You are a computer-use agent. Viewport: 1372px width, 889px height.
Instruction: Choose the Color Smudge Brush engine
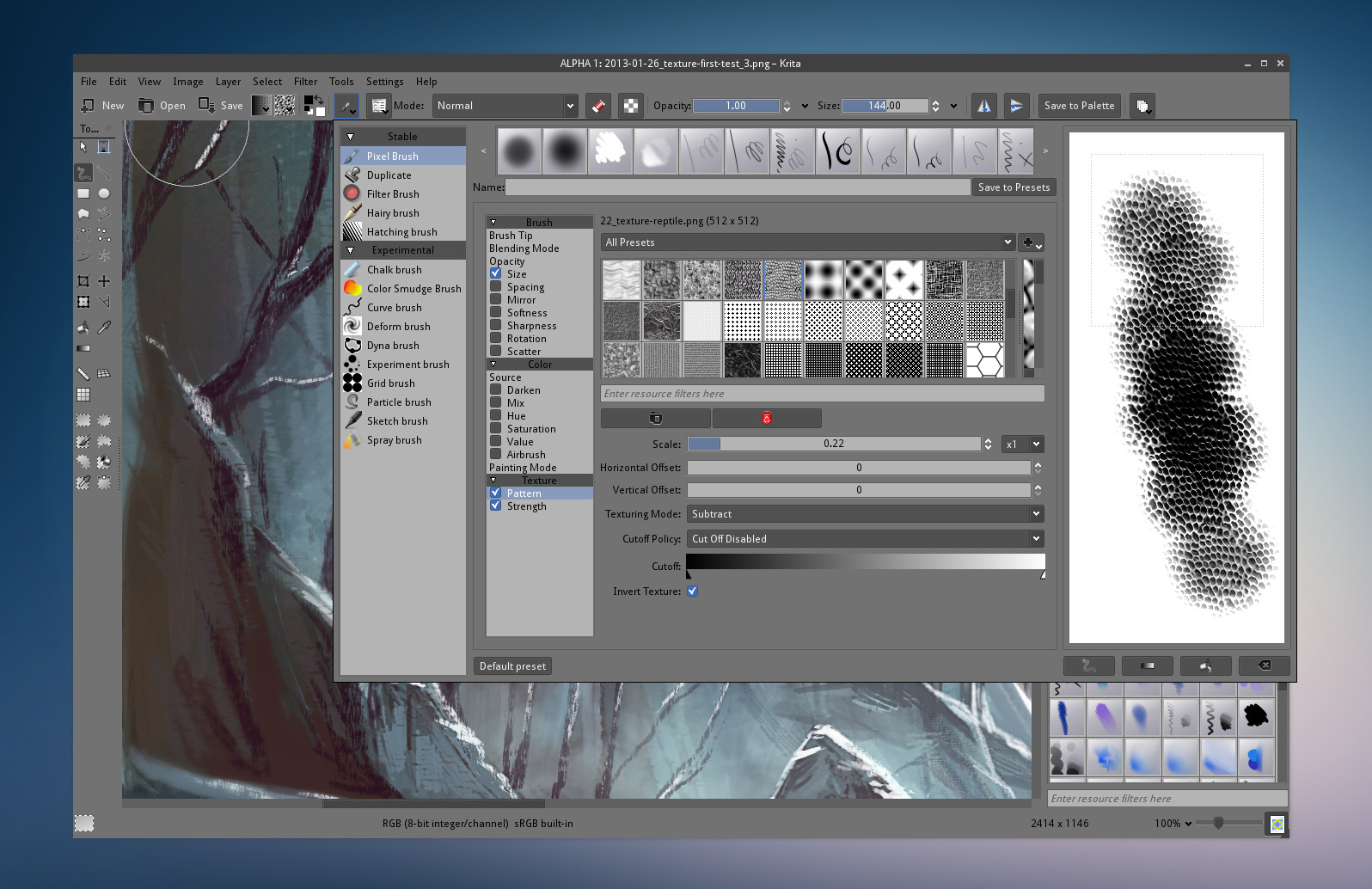[x=413, y=289]
